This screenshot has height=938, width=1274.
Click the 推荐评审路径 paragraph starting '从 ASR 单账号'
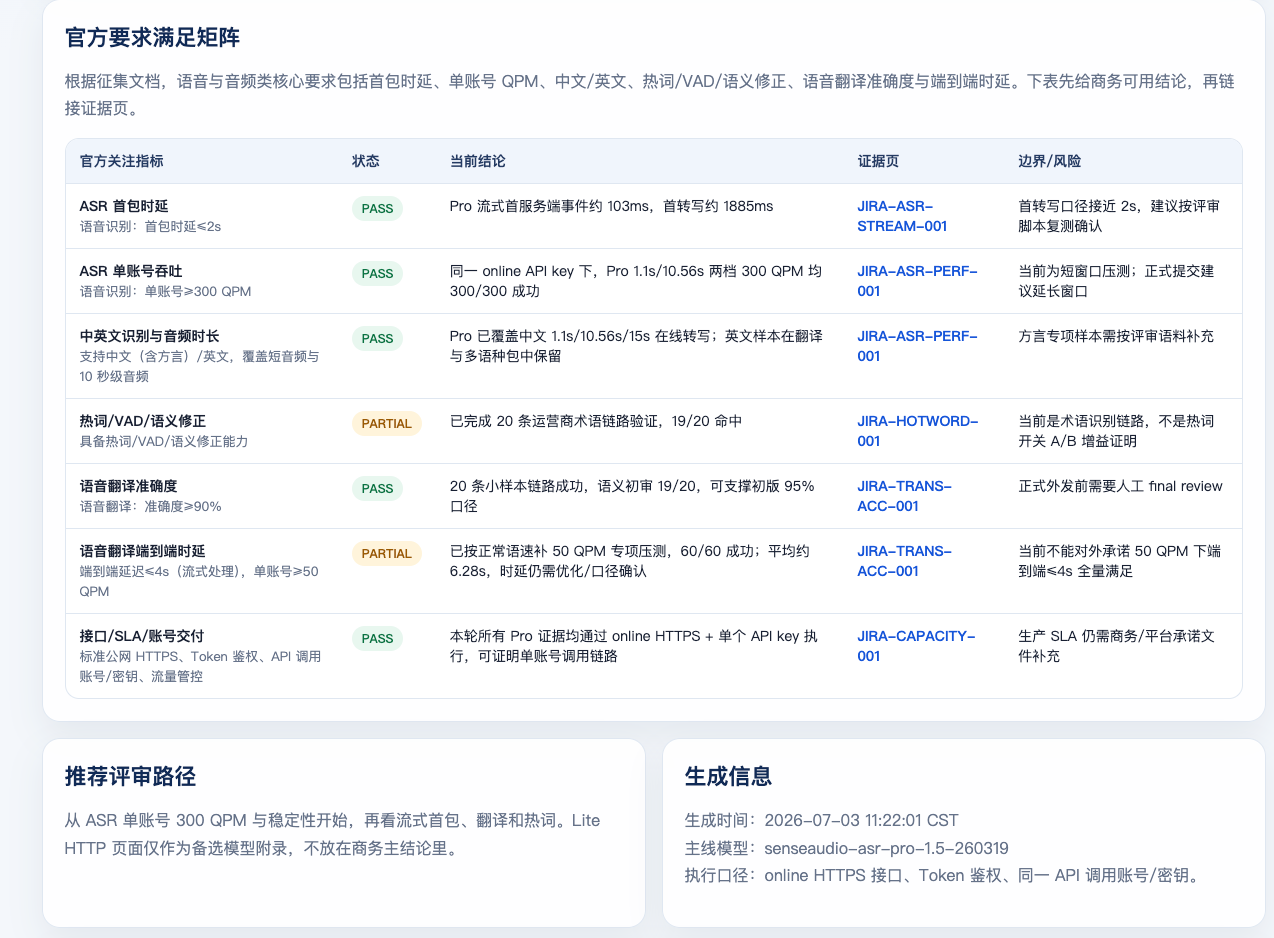coord(332,834)
